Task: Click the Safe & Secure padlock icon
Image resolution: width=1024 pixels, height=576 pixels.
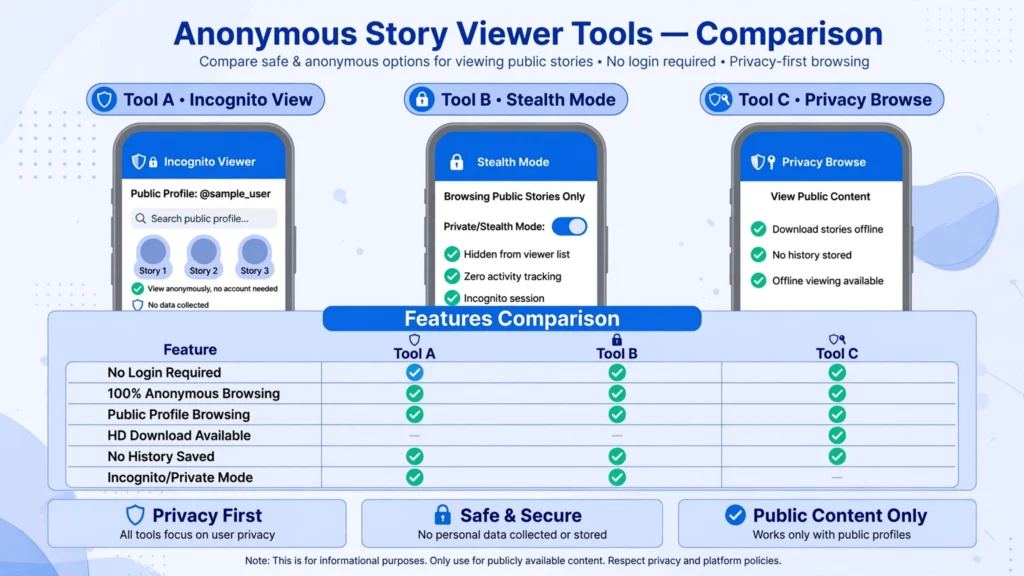Action: (x=442, y=515)
